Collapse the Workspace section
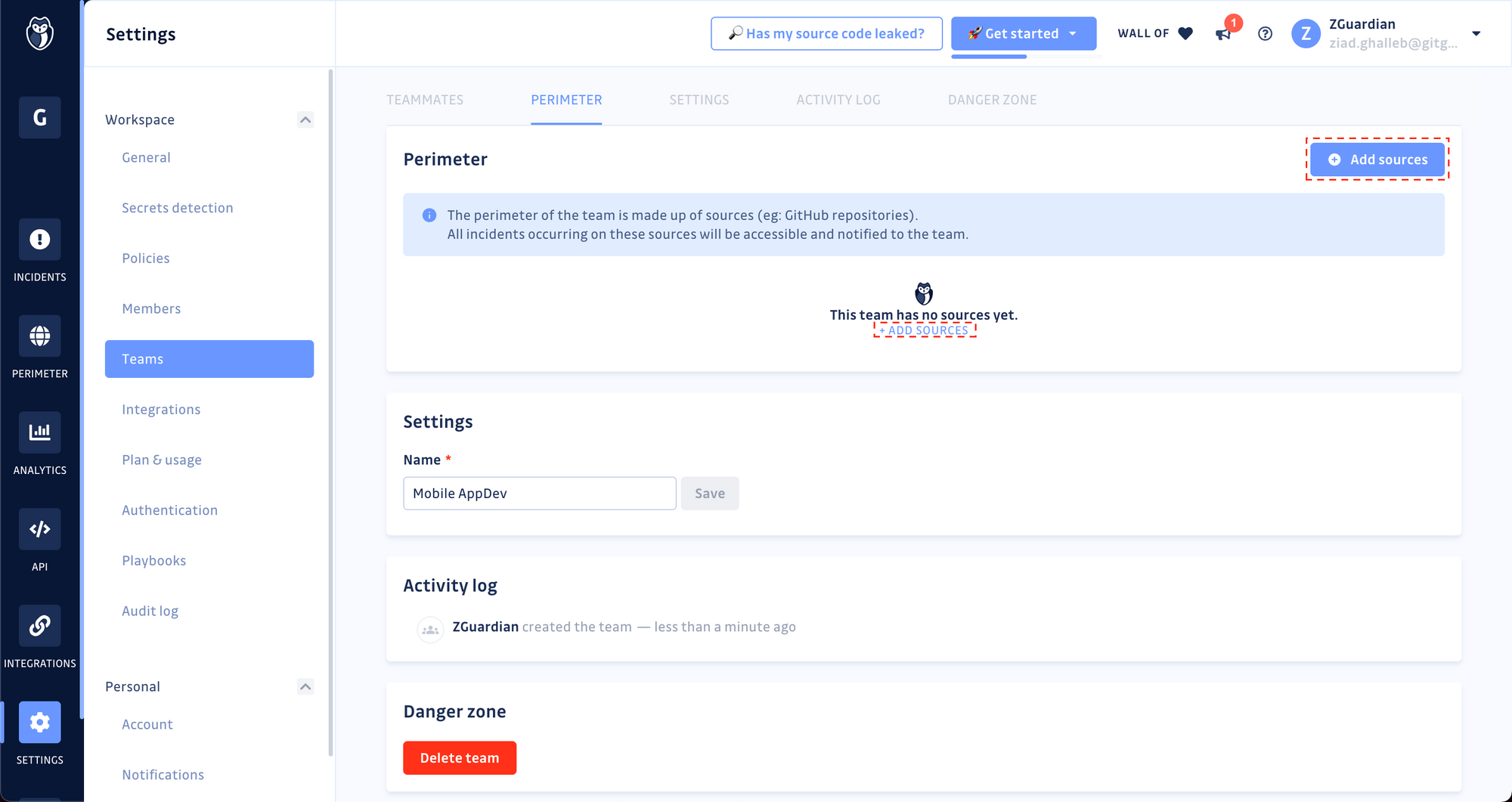This screenshot has width=1512, height=802. (305, 119)
